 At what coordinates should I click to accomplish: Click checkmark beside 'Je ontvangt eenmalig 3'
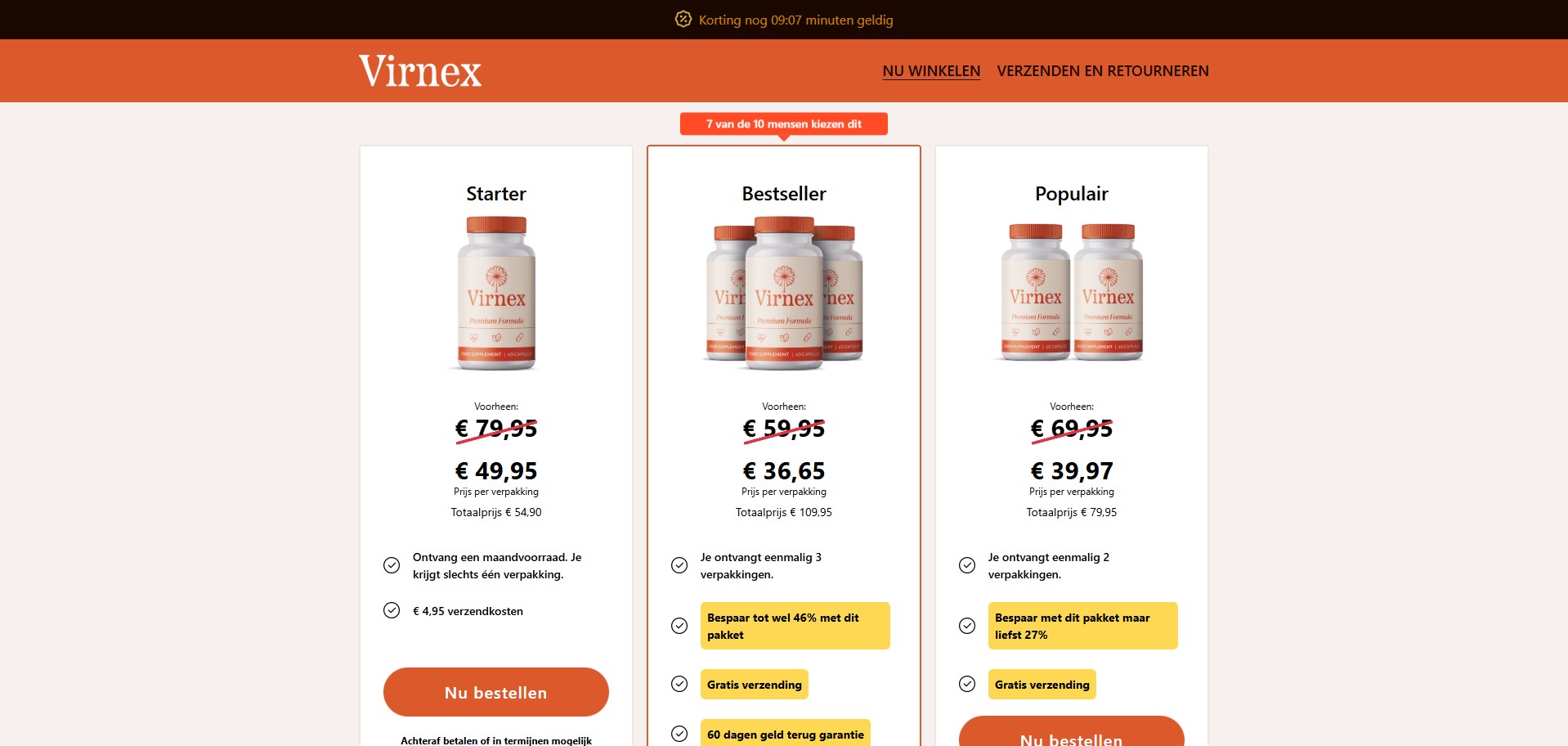679,565
